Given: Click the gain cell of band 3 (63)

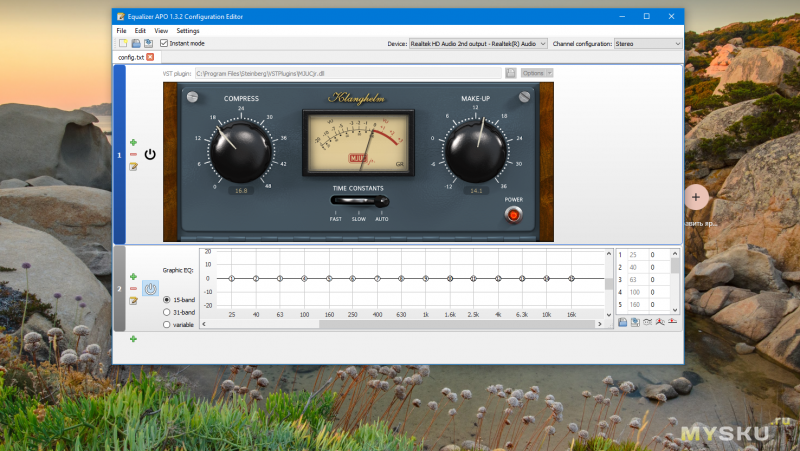Looking at the screenshot, I should point(659,280).
